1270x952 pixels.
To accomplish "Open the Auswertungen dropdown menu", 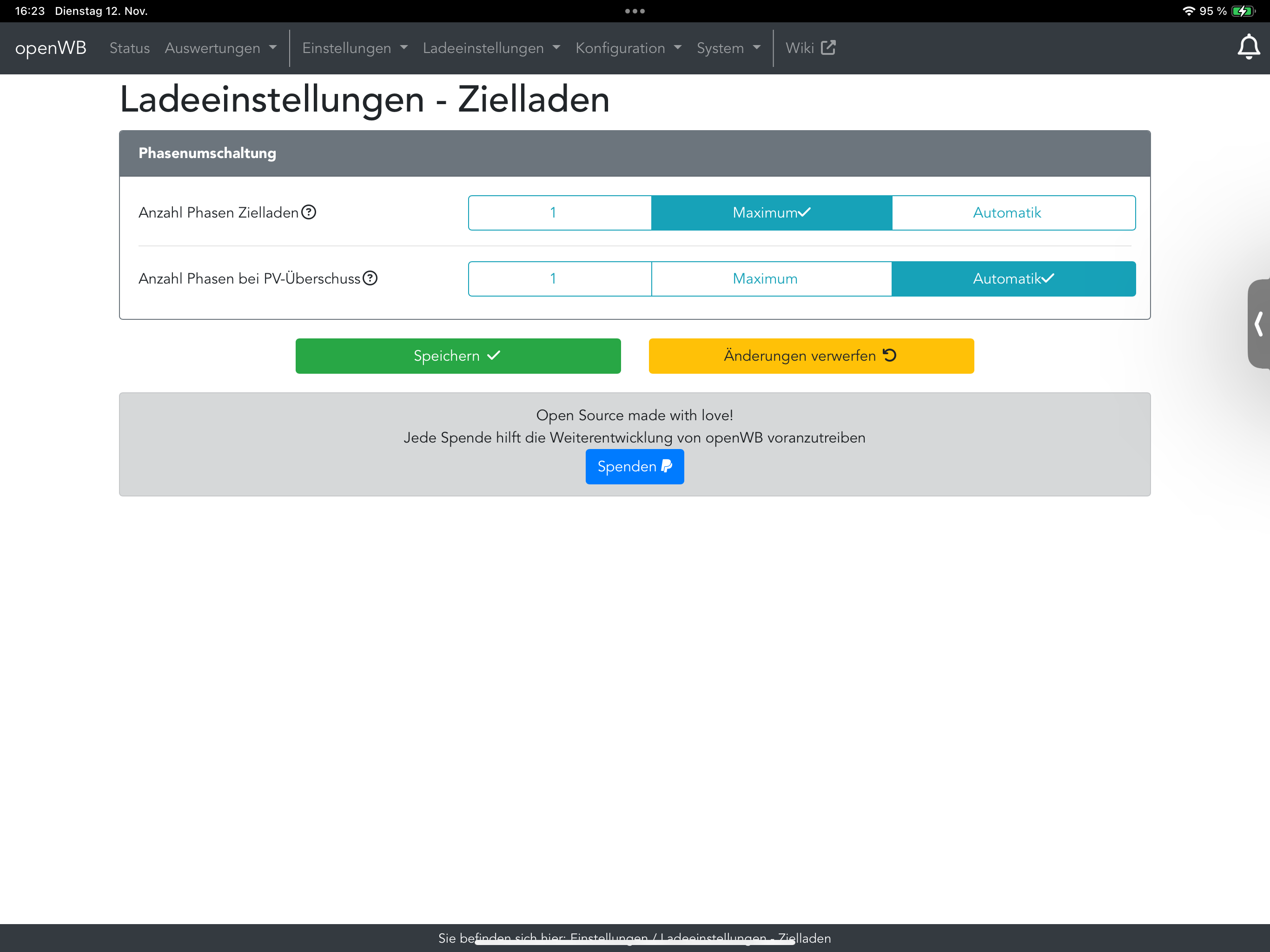I will pyautogui.click(x=220, y=48).
